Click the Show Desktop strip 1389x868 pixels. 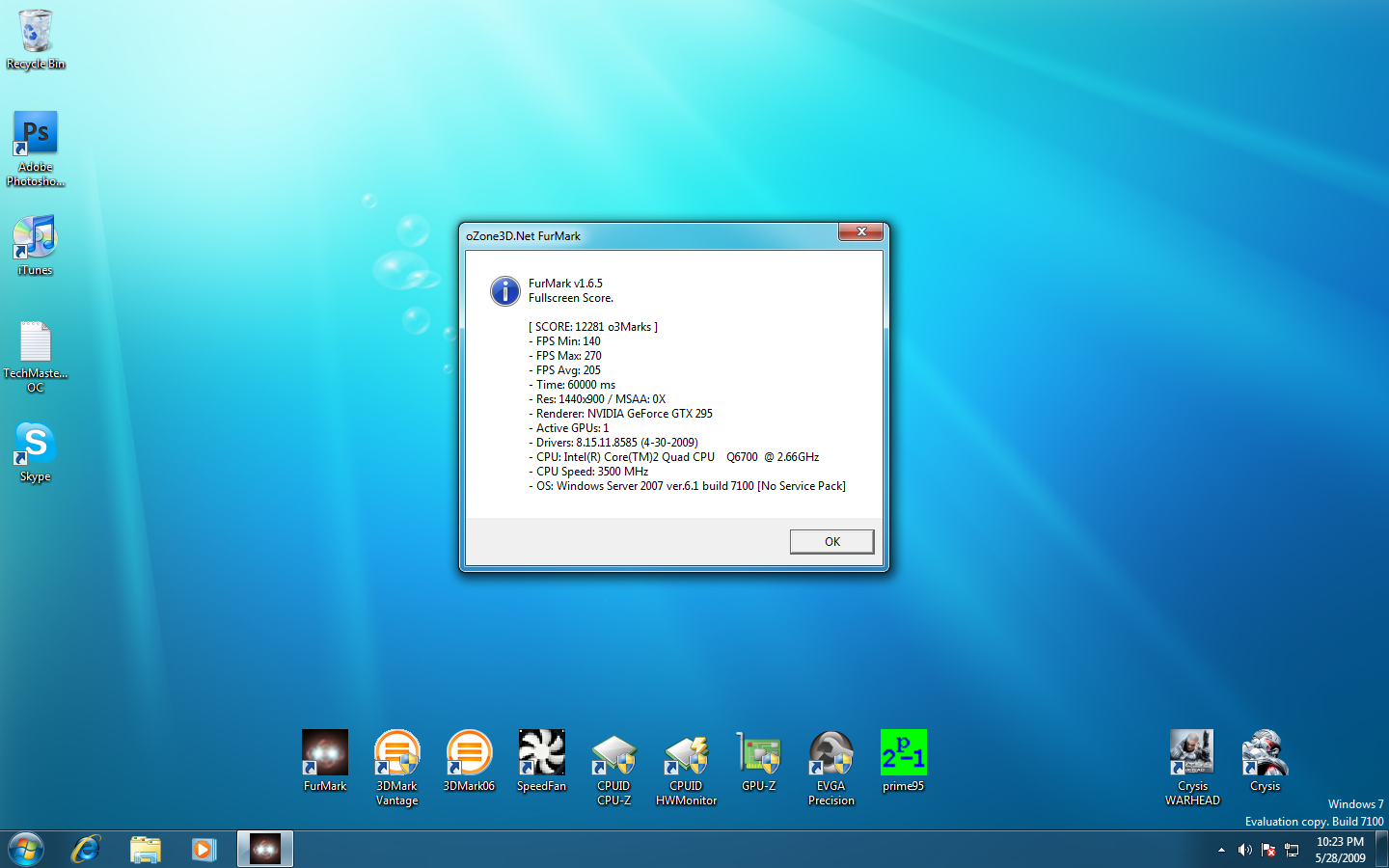pos(1382,850)
